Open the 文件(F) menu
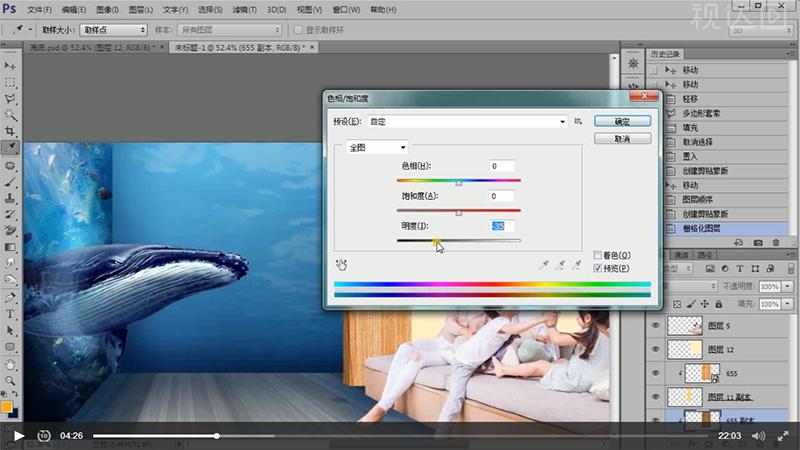Screen dimensions: 800x450 pos(39,10)
